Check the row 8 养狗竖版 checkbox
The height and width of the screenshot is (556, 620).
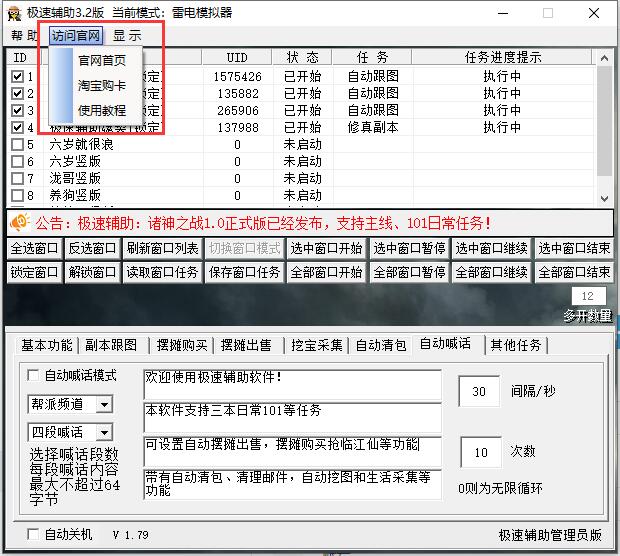(x=17, y=195)
